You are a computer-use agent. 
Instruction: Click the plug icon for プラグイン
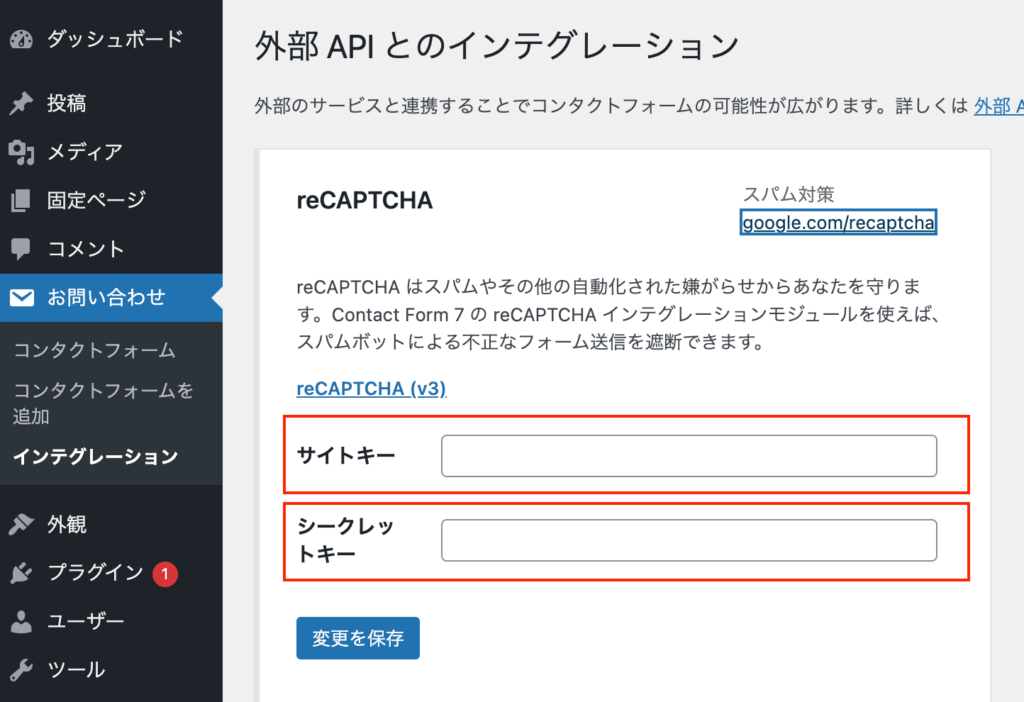pos(21,573)
